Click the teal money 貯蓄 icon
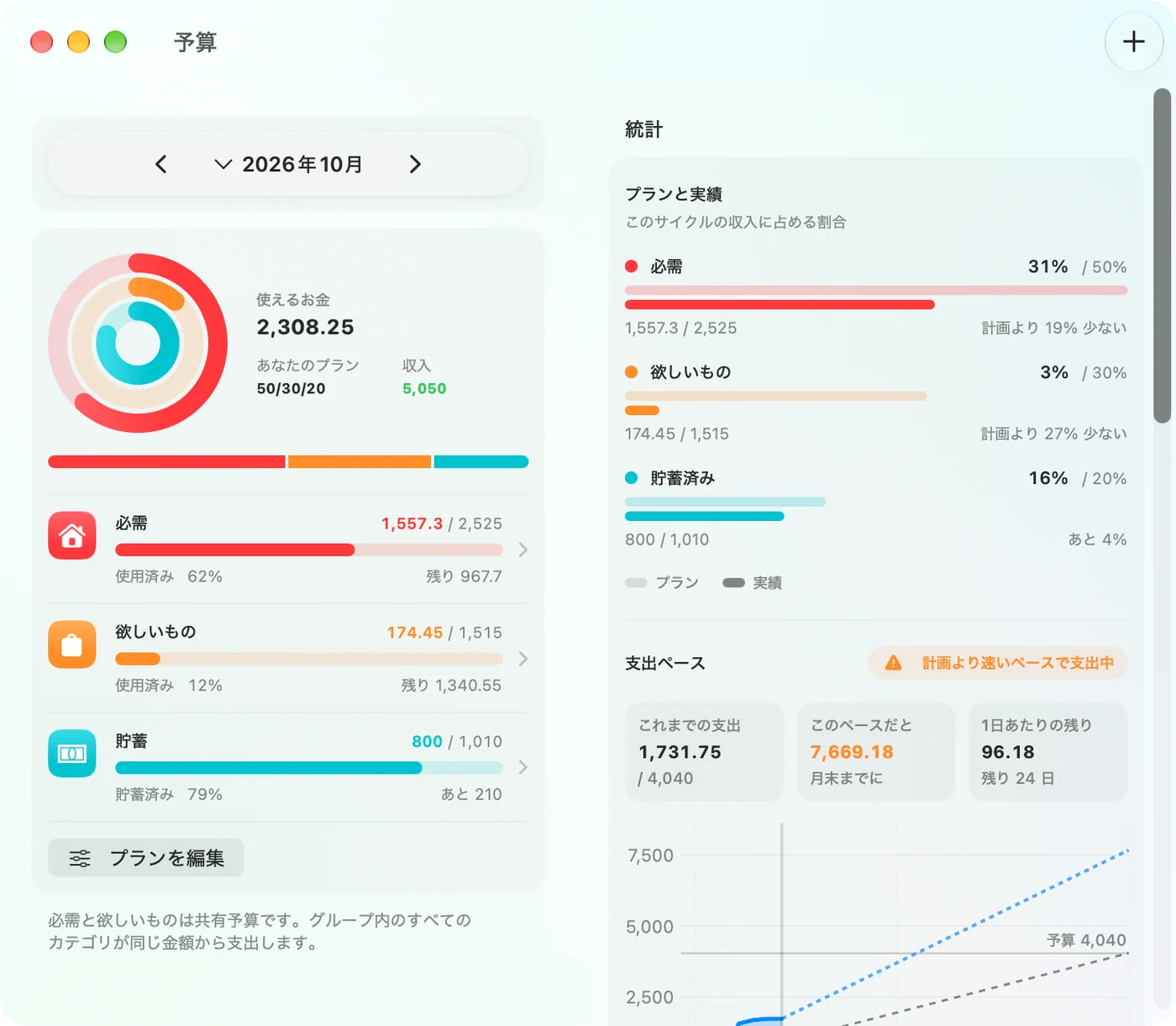Image resolution: width=1176 pixels, height=1026 pixels. [72, 754]
